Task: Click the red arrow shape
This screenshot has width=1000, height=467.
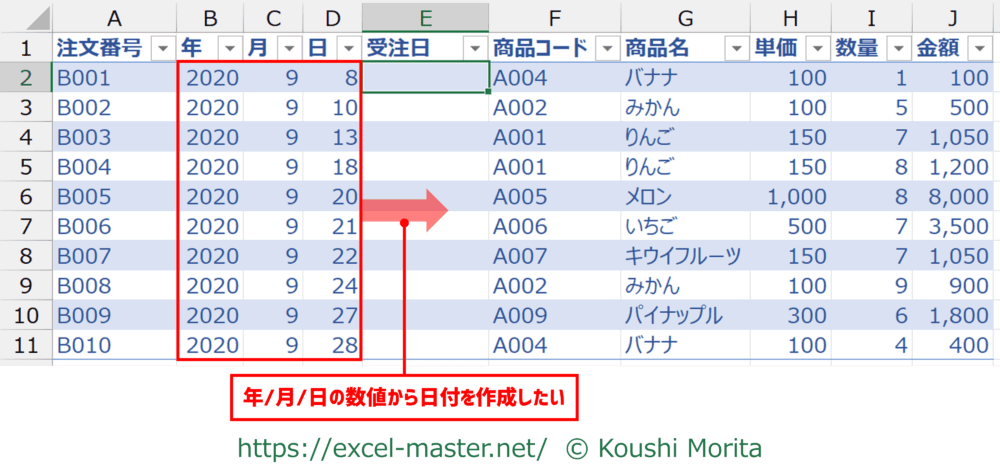Action: [x=406, y=210]
